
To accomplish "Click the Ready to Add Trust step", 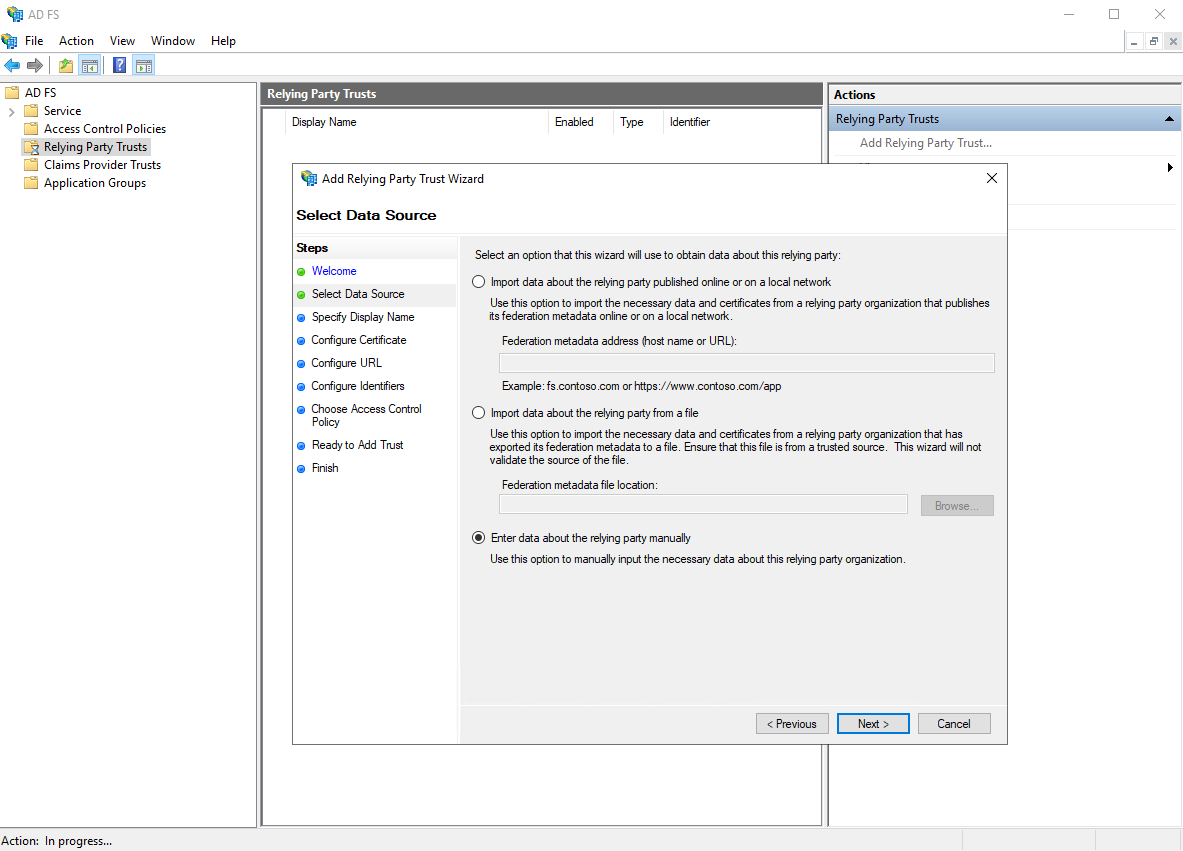I will click(358, 445).
